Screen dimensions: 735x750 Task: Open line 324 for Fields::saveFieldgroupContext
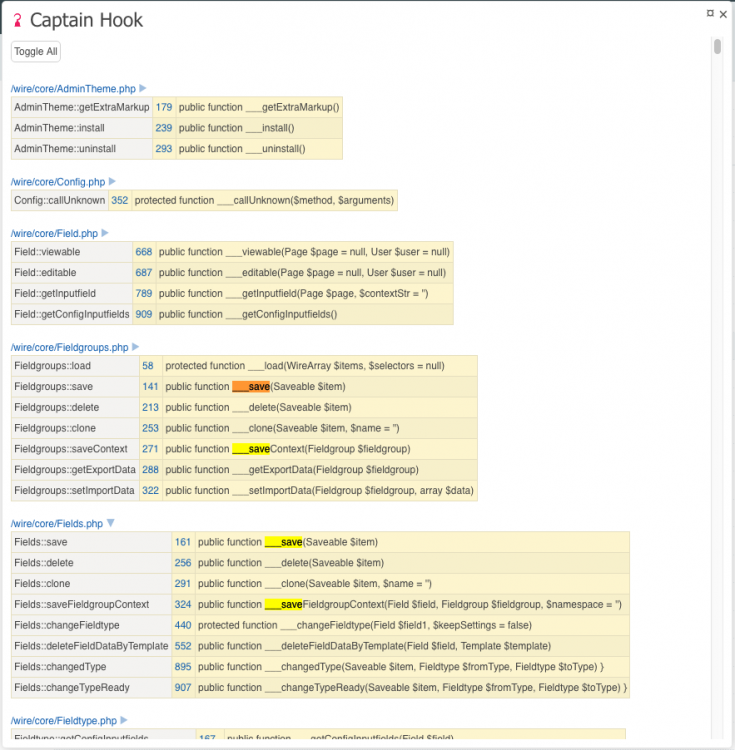[183, 604]
